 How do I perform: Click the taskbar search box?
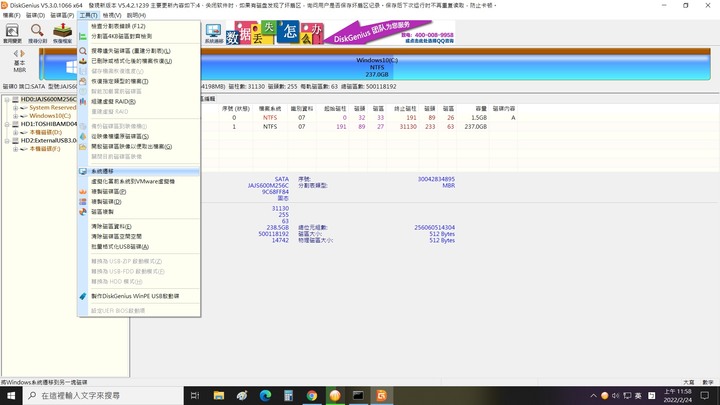[x=103, y=395]
